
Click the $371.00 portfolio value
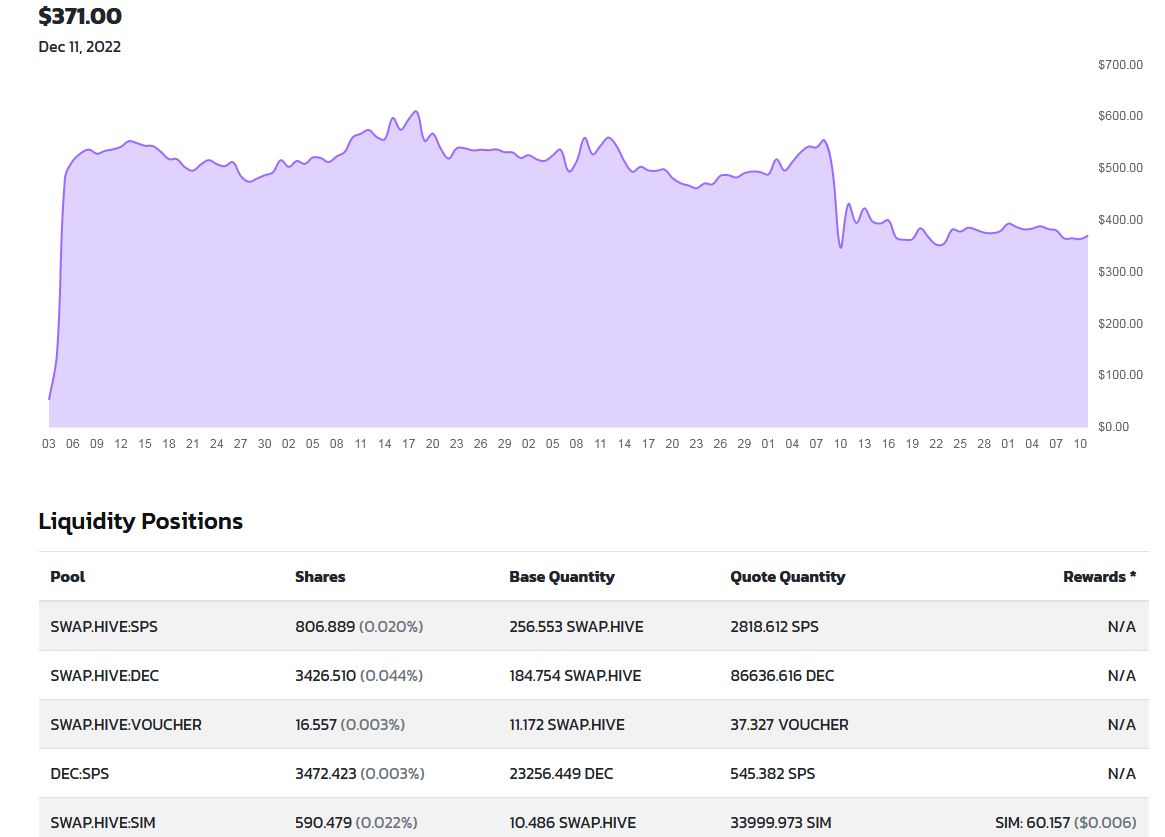(79, 16)
